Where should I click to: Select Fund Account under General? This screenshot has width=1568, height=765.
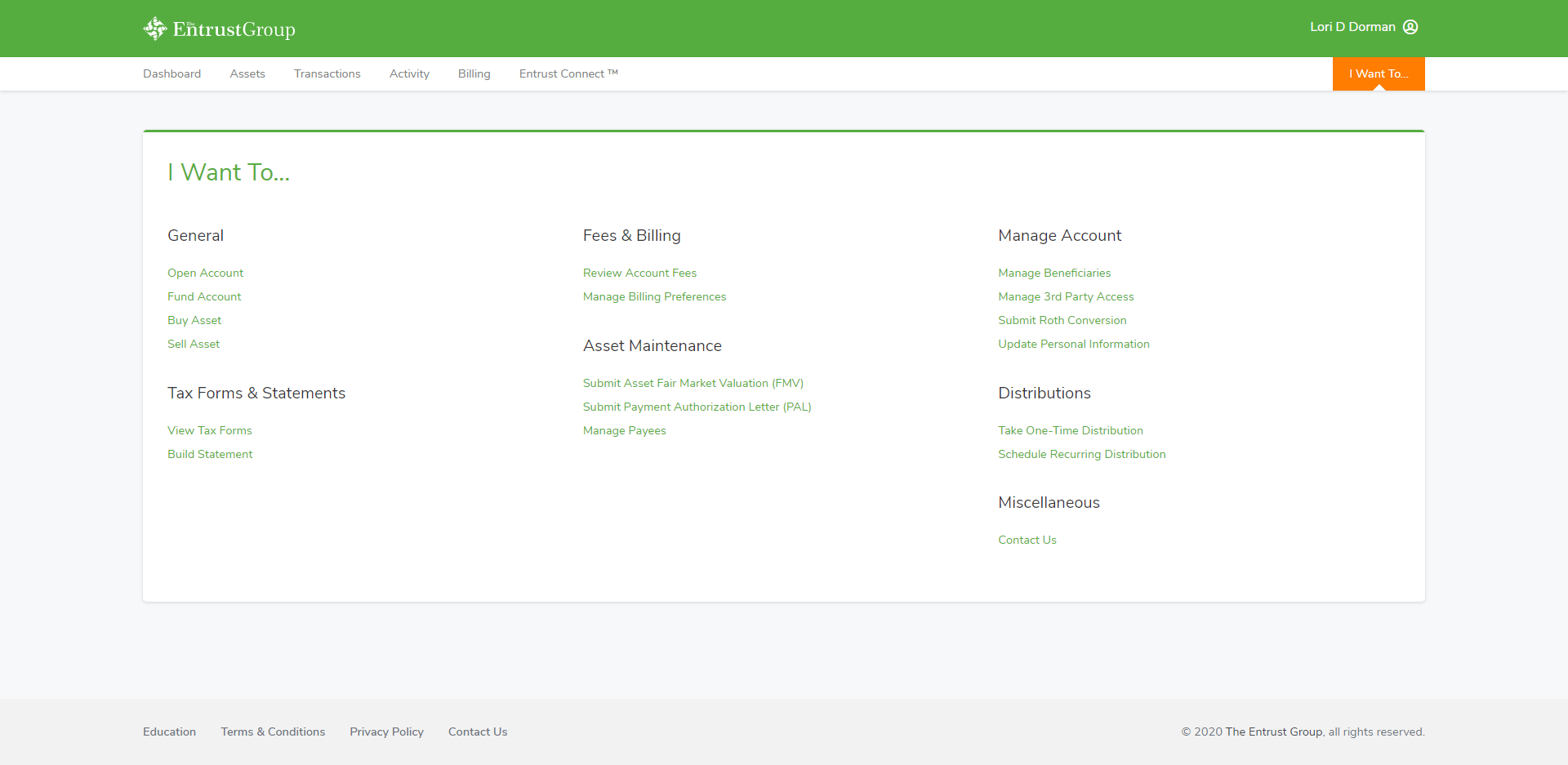(204, 296)
